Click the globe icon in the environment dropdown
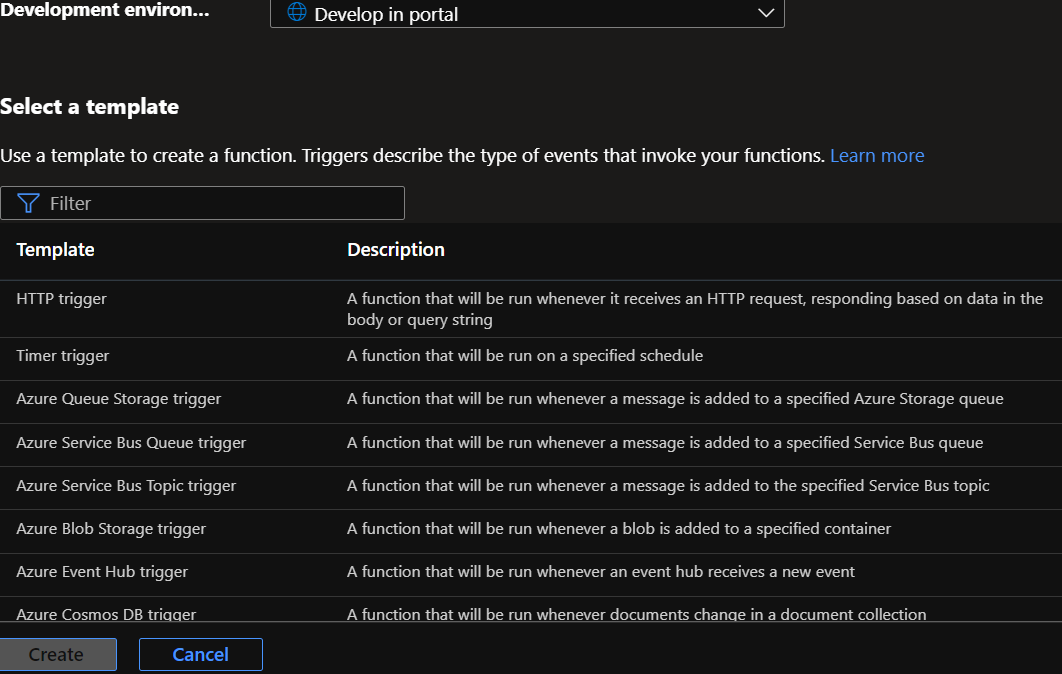Screen dimensions: 1062x674 pyautogui.click(x=296, y=14)
